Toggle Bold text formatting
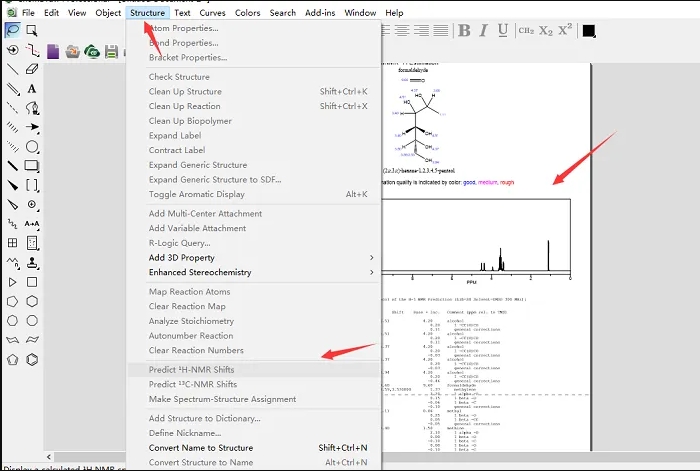The width and height of the screenshot is (700, 471). pos(465,31)
